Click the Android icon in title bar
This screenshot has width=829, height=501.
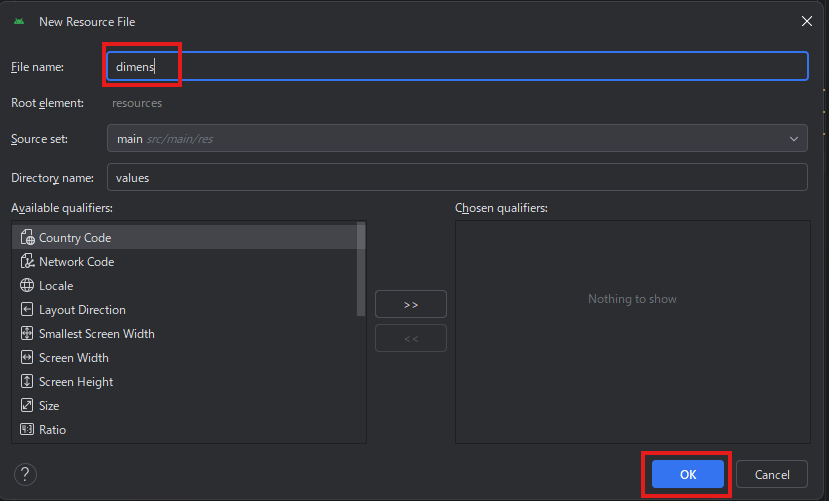19,22
